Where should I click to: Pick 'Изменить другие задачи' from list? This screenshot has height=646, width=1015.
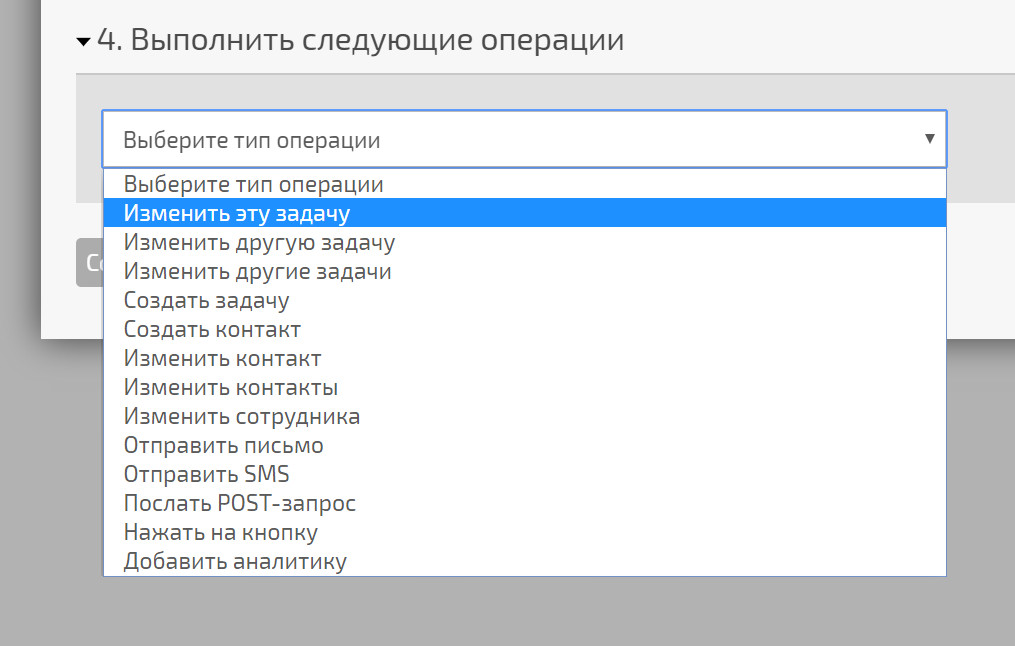tap(525, 271)
